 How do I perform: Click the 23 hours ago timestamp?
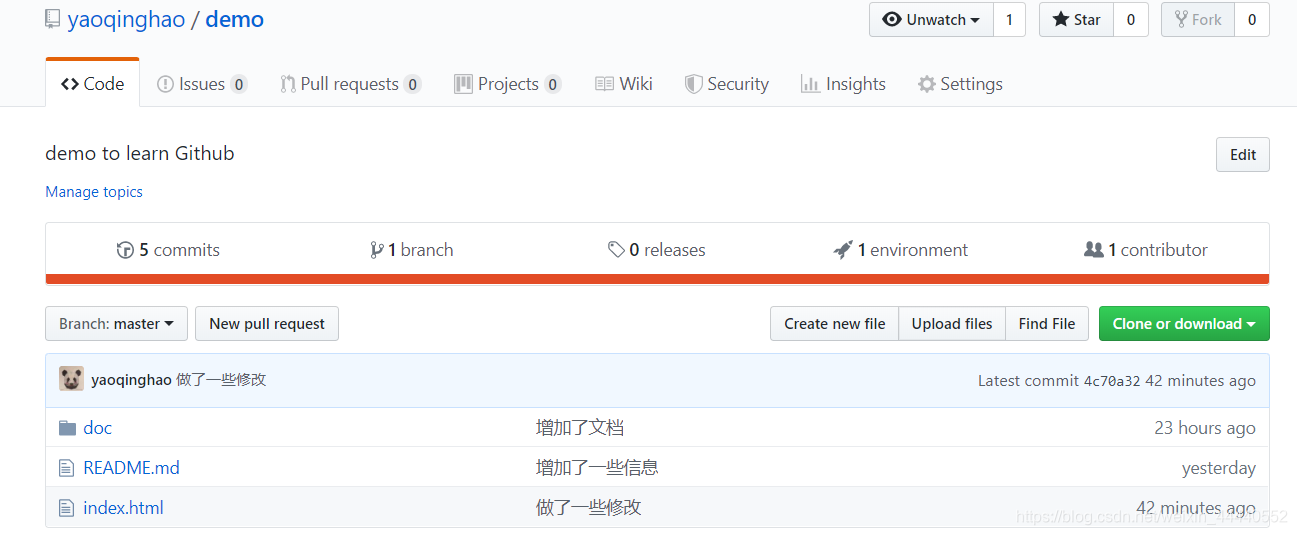[x=1205, y=428]
